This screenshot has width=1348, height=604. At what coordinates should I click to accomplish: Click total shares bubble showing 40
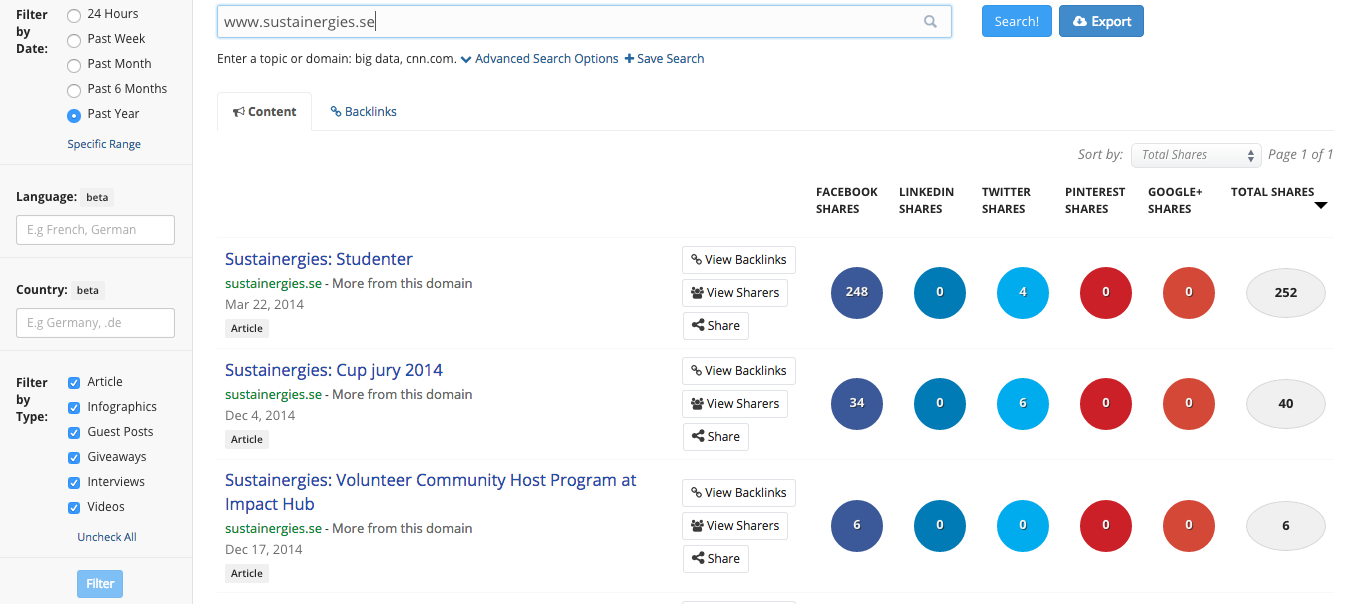point(1286,403)
